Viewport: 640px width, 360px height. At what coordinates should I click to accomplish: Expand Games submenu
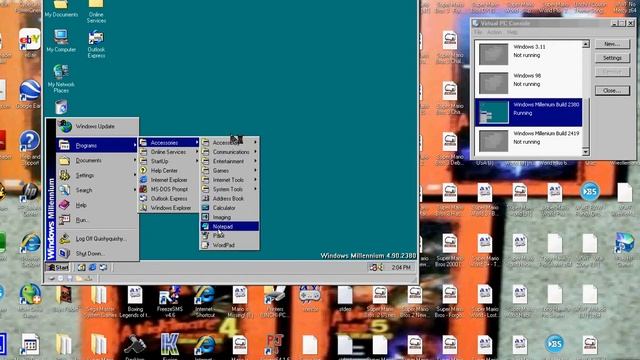(229, 171)
